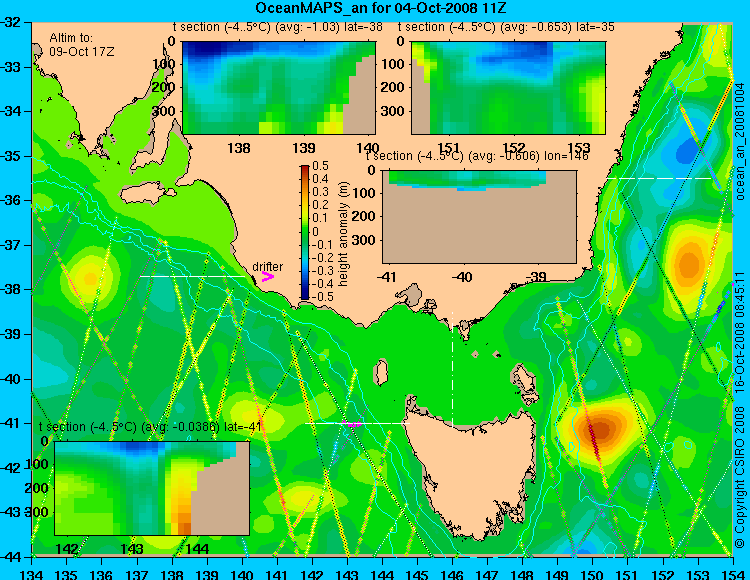Click the '-32' latitude axis label
The width and height of the screenshot is (750, 580).
pos(11,22)
